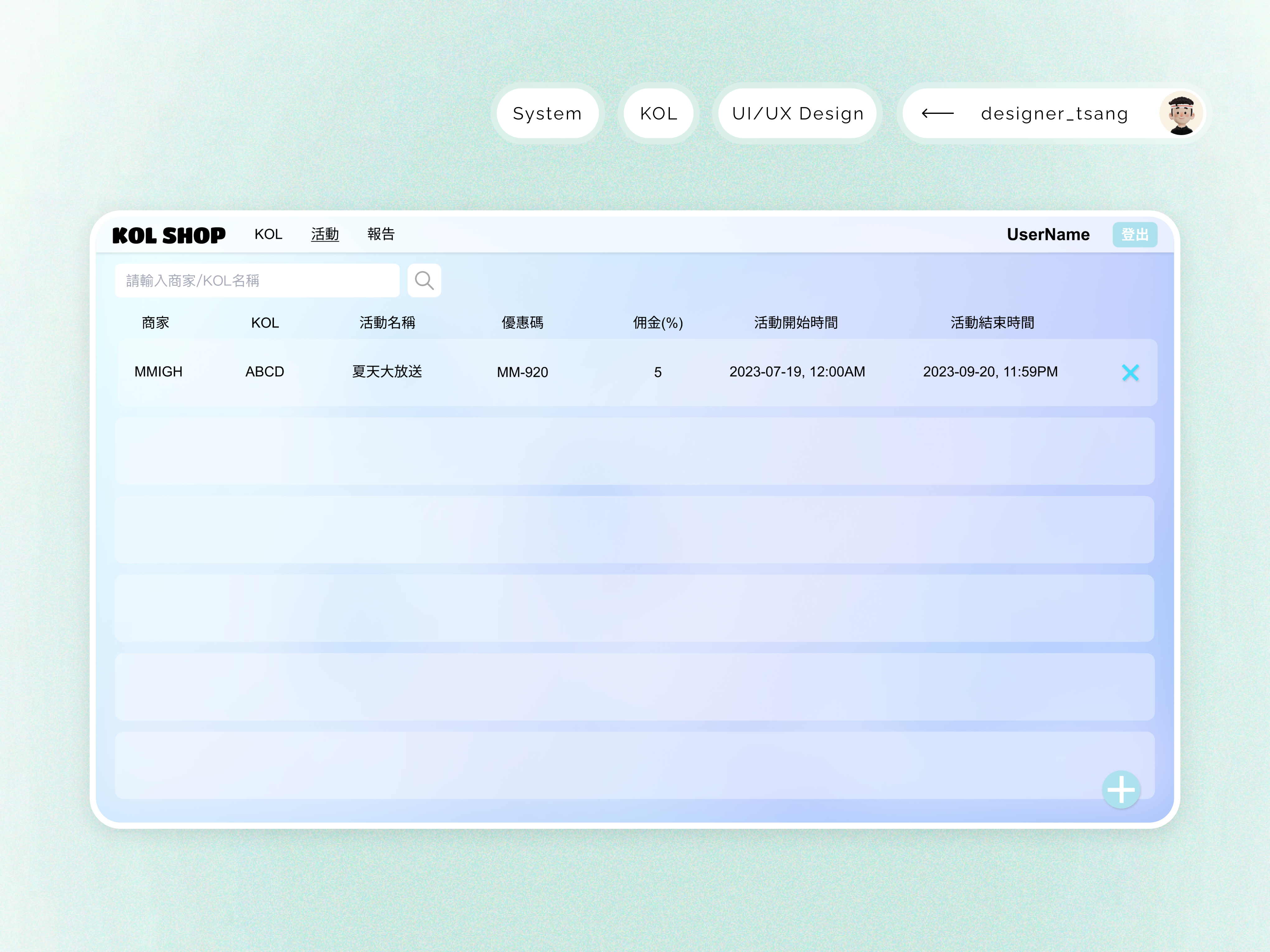This screenshot has width=1270, height=952.
Task: Click the 夏天大放送 campaign name
Action: [387, 372]
